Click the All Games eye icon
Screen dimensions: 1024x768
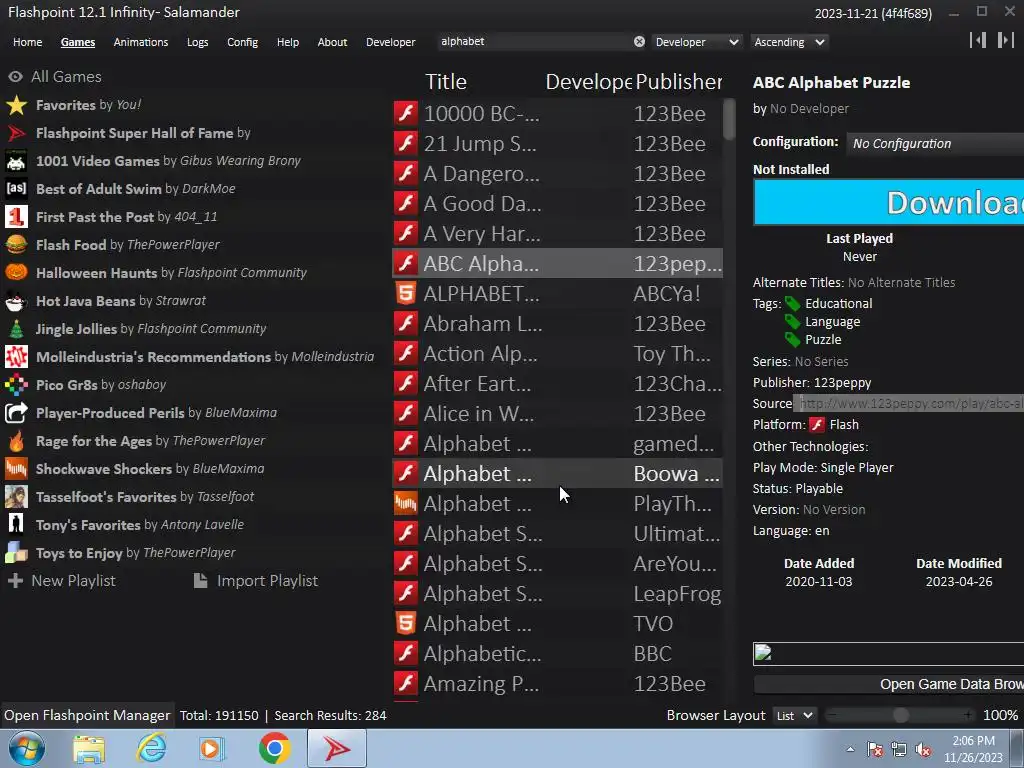click(x=16, y=77)
